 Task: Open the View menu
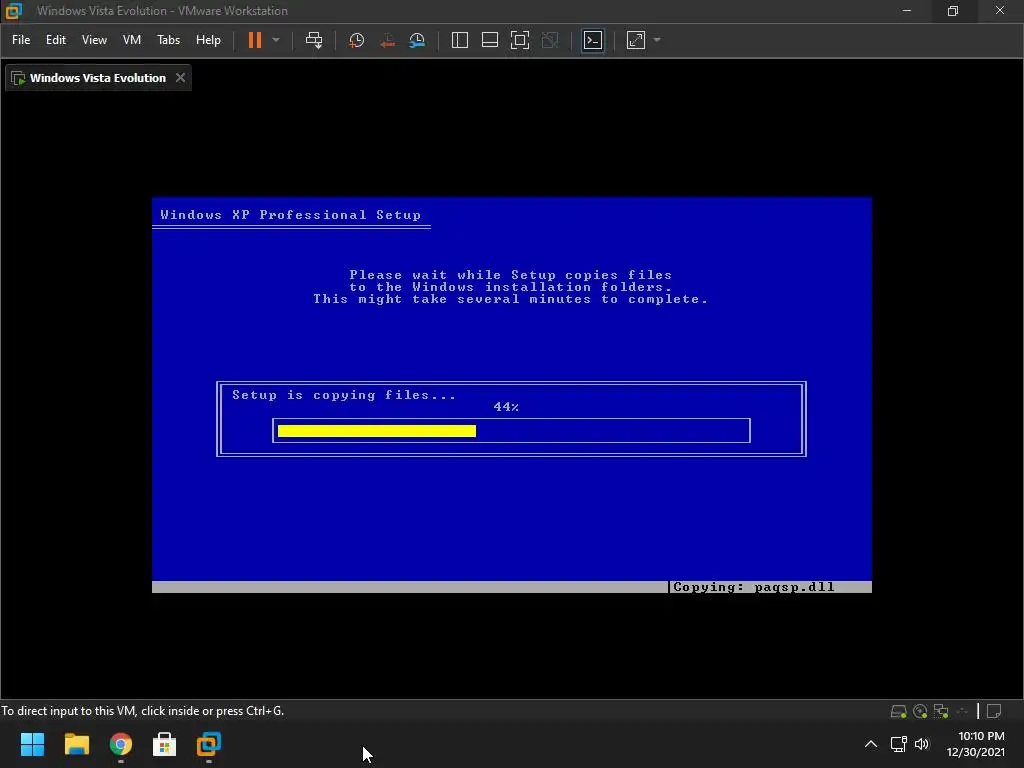point(94,40)
